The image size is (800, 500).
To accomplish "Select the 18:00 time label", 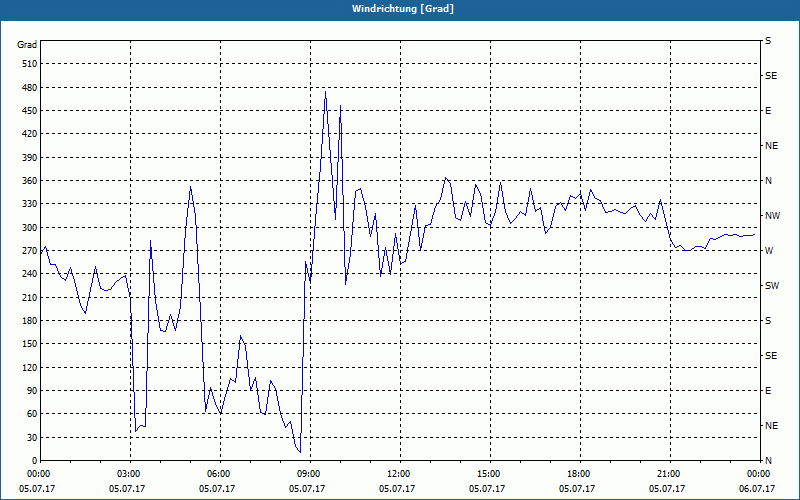I will (580, 474).
